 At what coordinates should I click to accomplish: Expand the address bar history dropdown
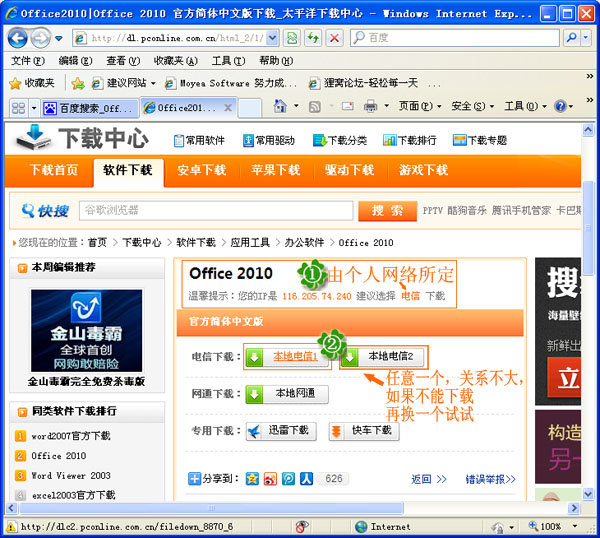point(272,38)
